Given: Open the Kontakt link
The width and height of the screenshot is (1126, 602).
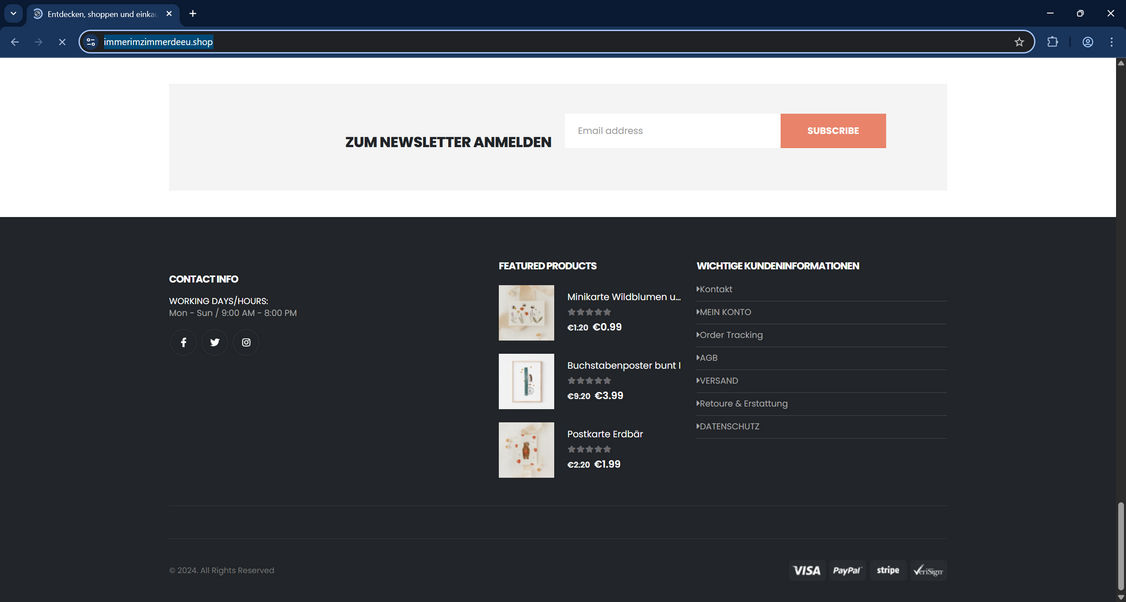Looking at the screenshot, I should 715,290.
